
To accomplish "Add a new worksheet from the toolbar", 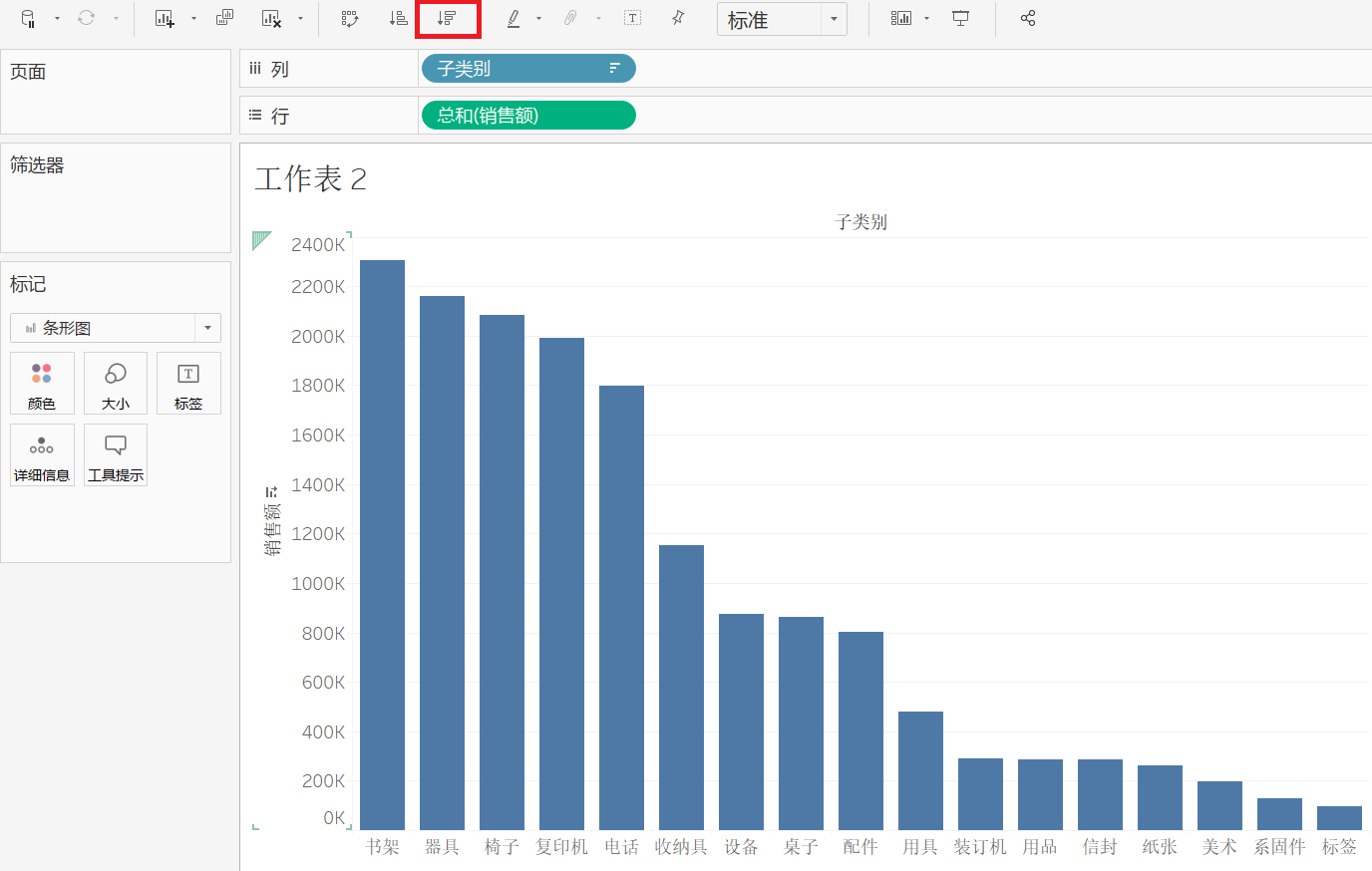I will tap(165, 19).
